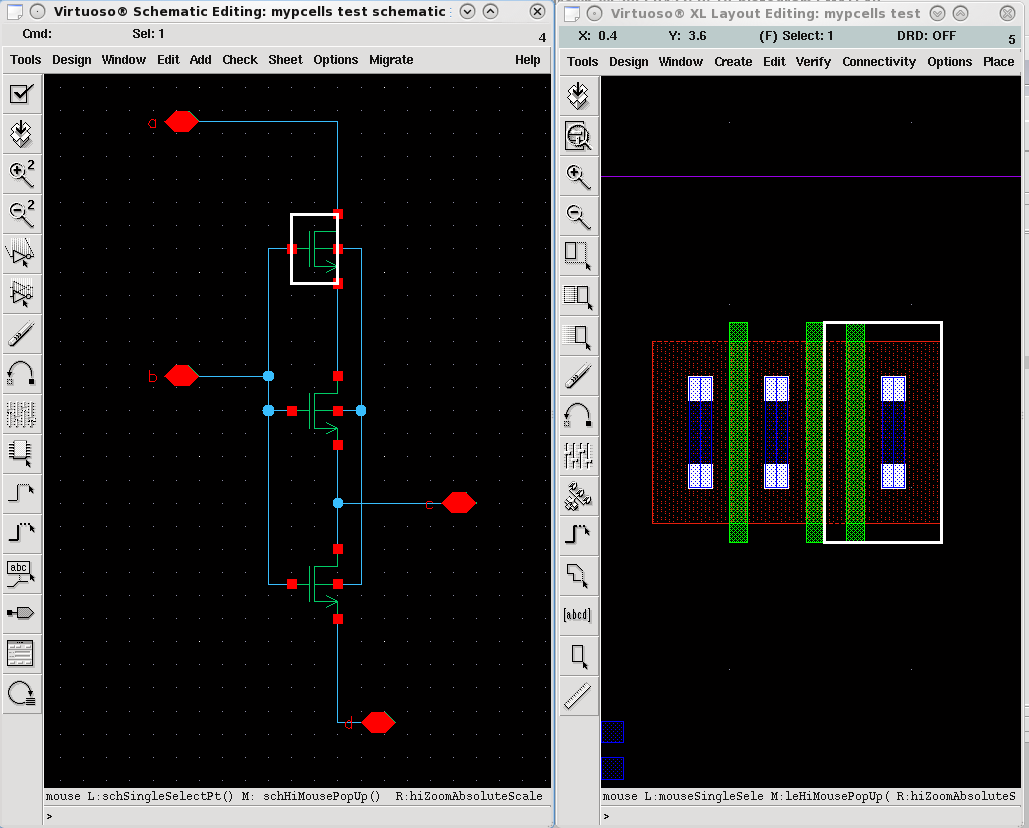Select the Rectangle tool in layout toolbar
This screenshot has height=828, width=1029.
point(578,655)
